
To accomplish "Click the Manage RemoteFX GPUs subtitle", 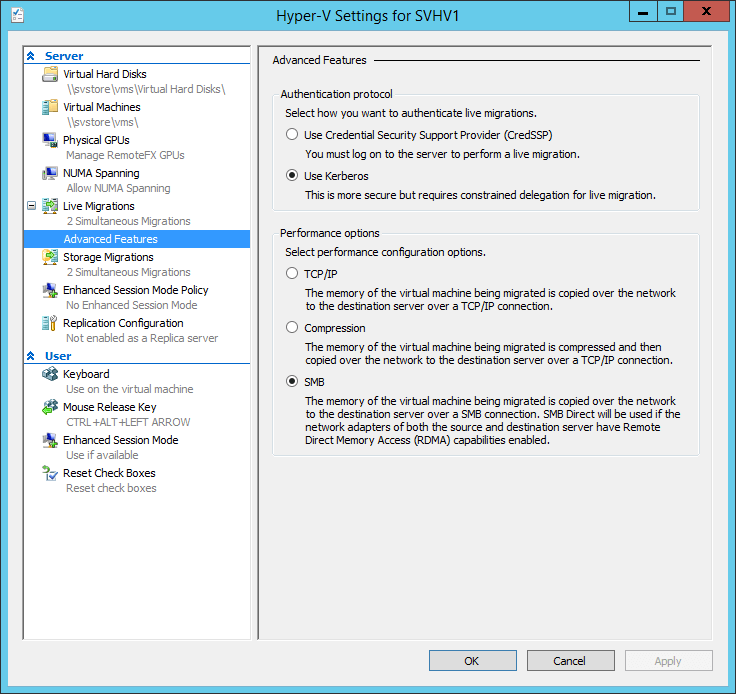I will 125,155.
